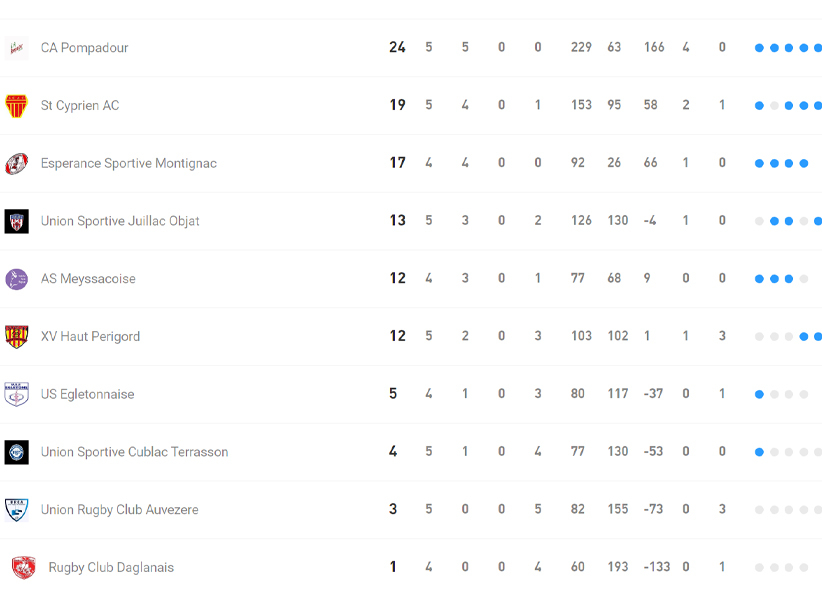Select the AS Meyssacoise team name

click(88, 279)
